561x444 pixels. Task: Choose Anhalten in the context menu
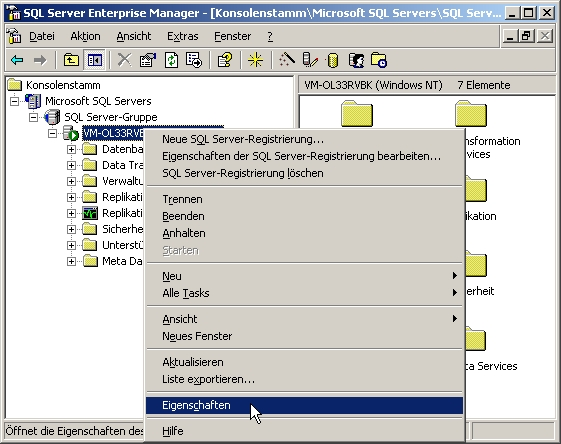click(x=304, y=233)
